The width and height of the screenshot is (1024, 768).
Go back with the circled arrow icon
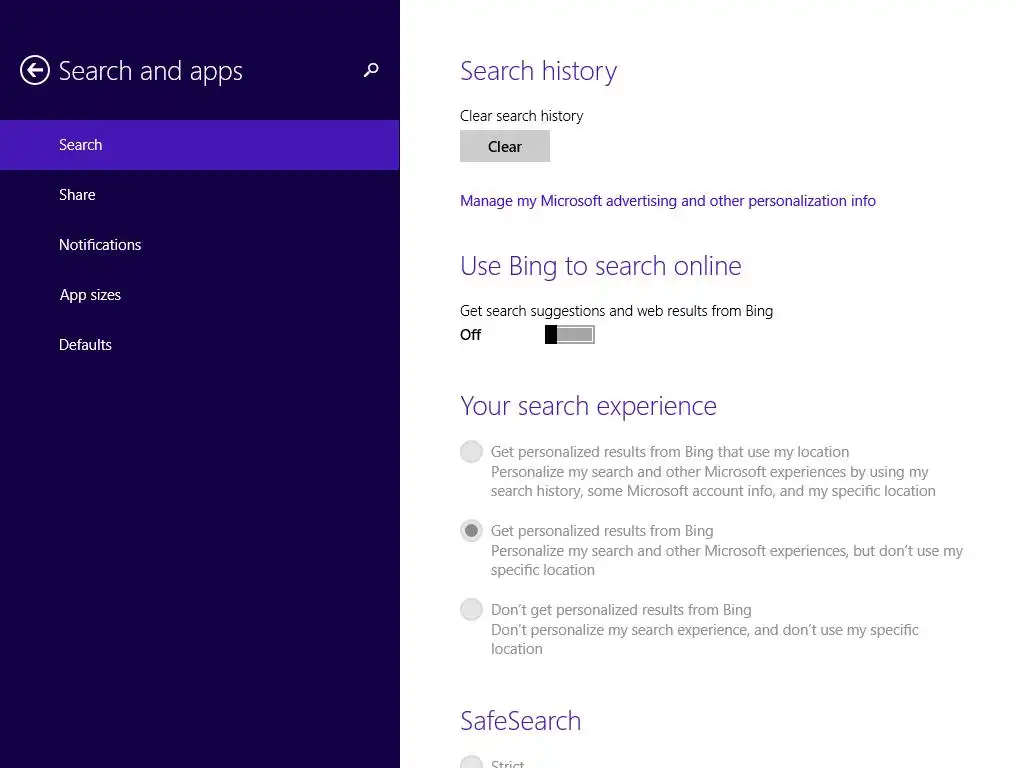click(35, 70)
